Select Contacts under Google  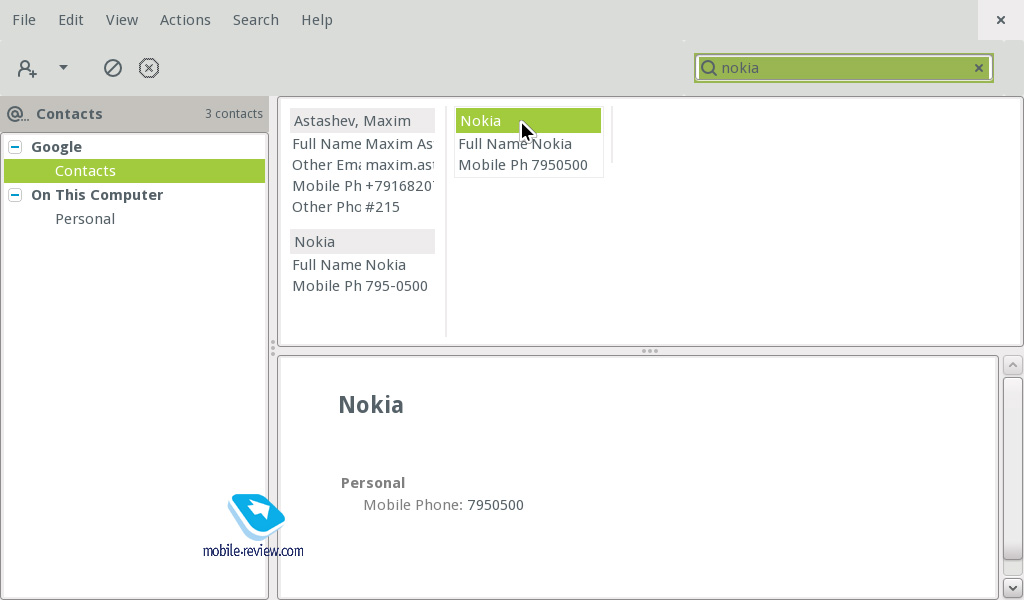pos(135,171)
